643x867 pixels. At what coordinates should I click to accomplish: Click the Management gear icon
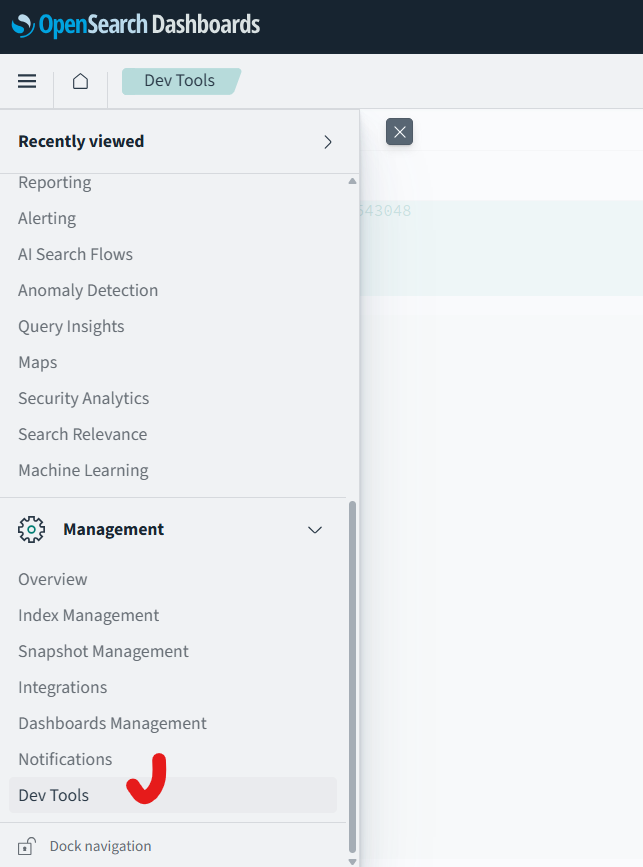click(x=32, y=530)
